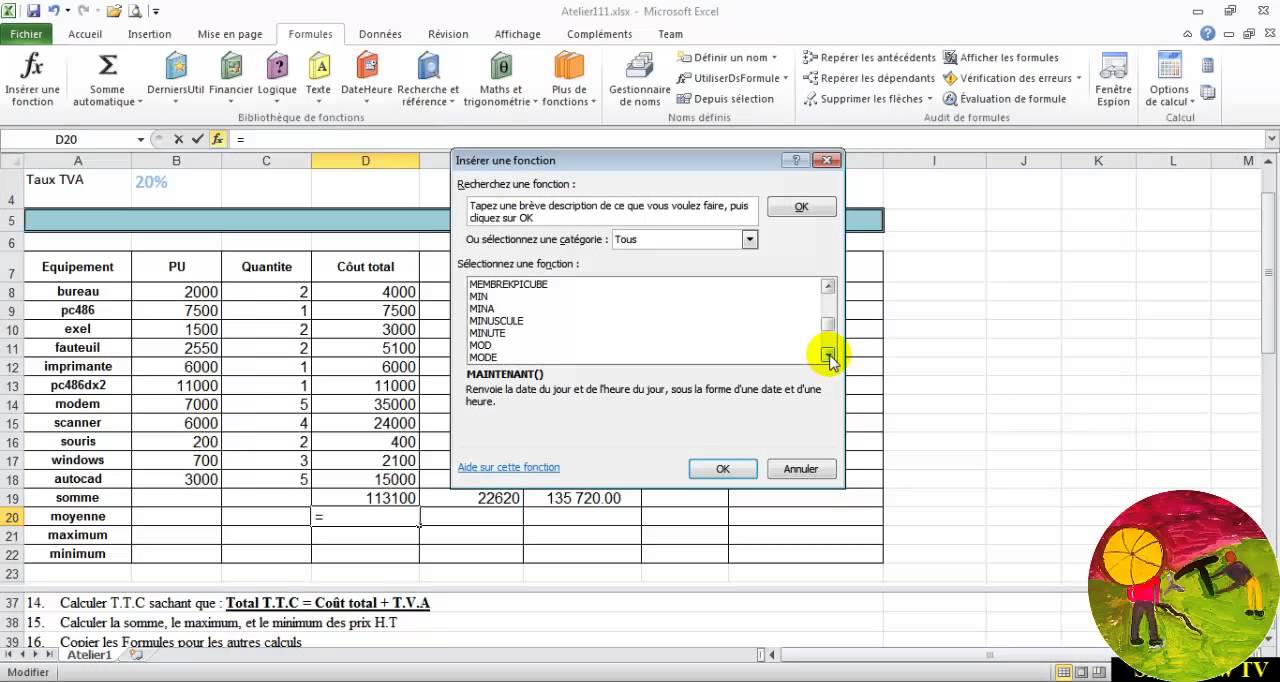1280x682 pixels.
Task: Click Calculer maintenant calculator icon
Action: (x=1207, y=66)
